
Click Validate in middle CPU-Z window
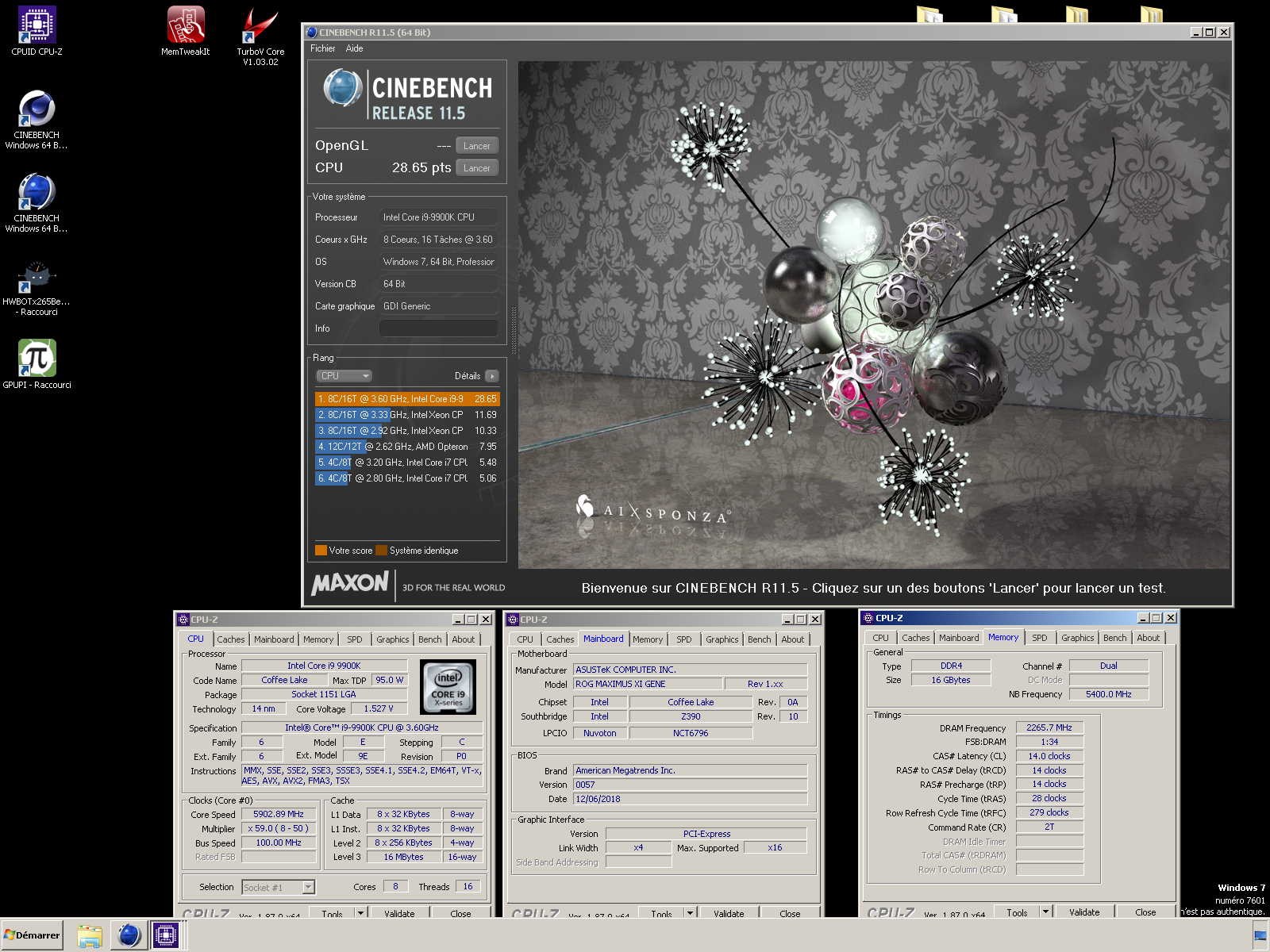pos(729,913)
